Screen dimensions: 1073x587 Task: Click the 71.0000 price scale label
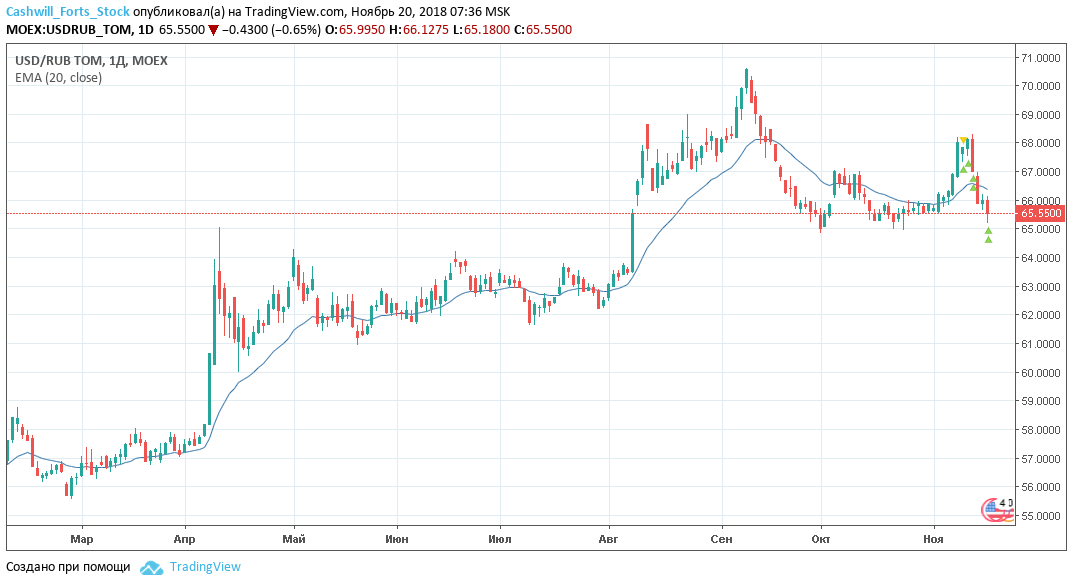1042,58
